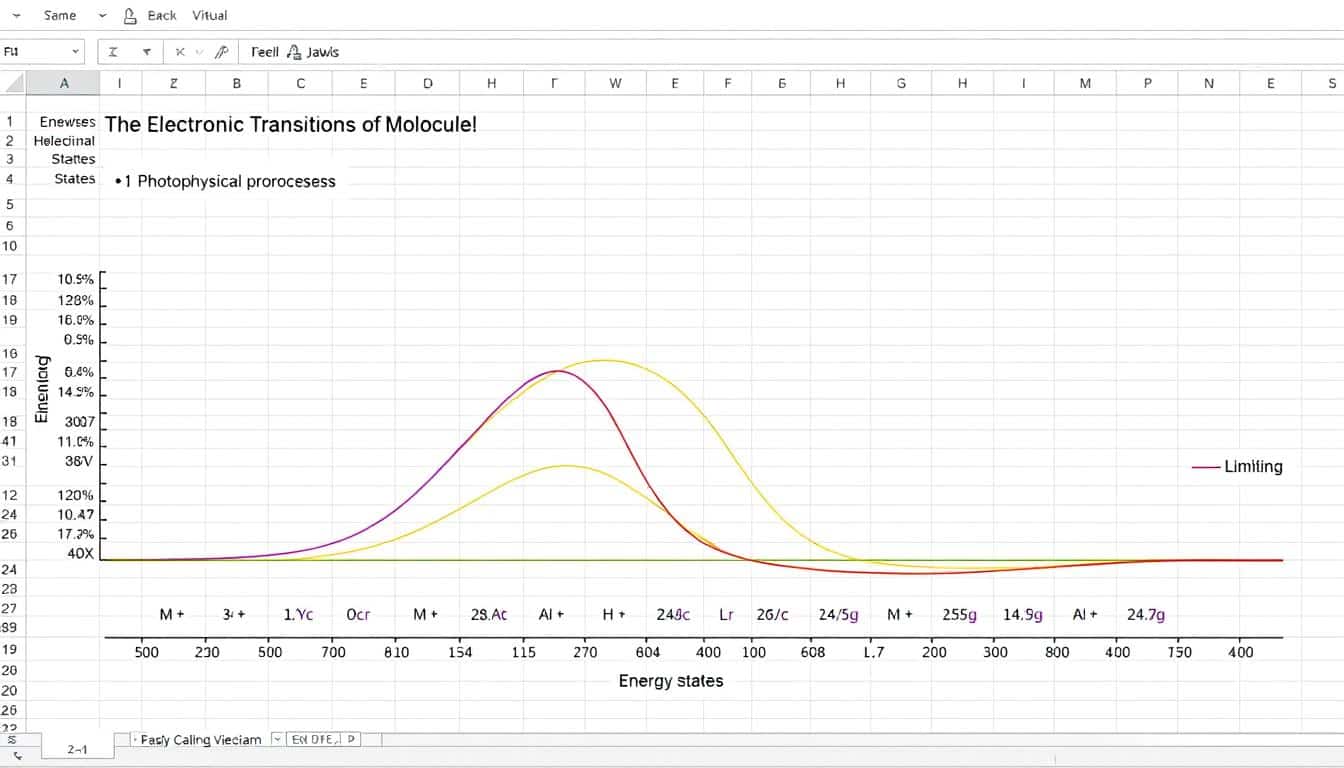Click the 40X y-axis label
This screenshot has width=1344, height=768.
click(80, 553)
